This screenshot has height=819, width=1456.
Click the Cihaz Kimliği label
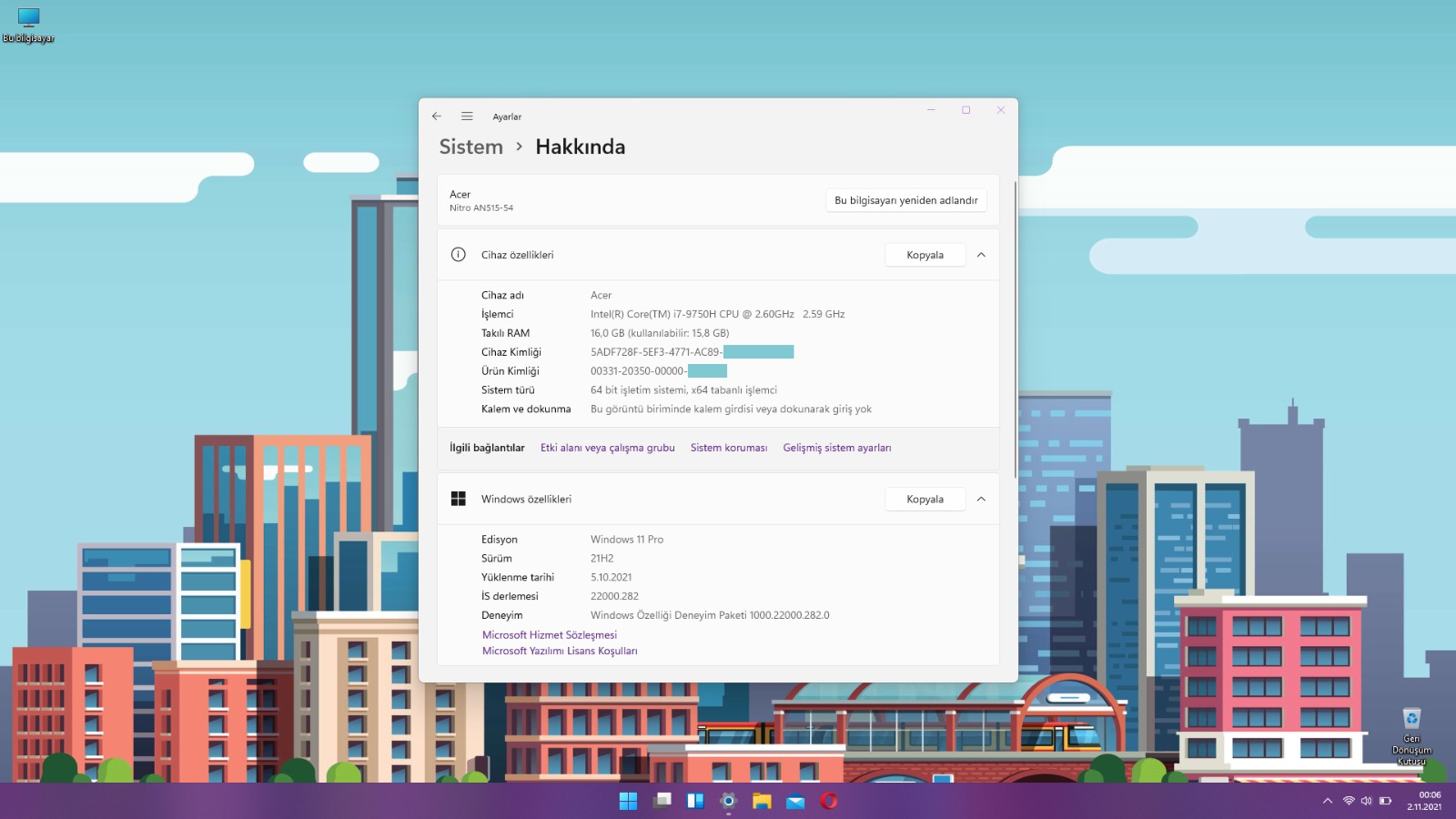(x=511, y=352)
